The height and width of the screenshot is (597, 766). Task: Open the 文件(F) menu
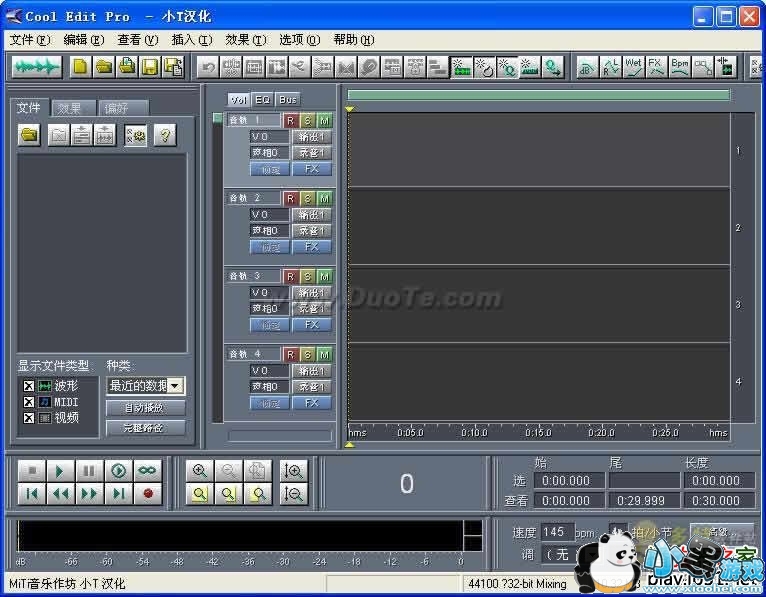30,40
